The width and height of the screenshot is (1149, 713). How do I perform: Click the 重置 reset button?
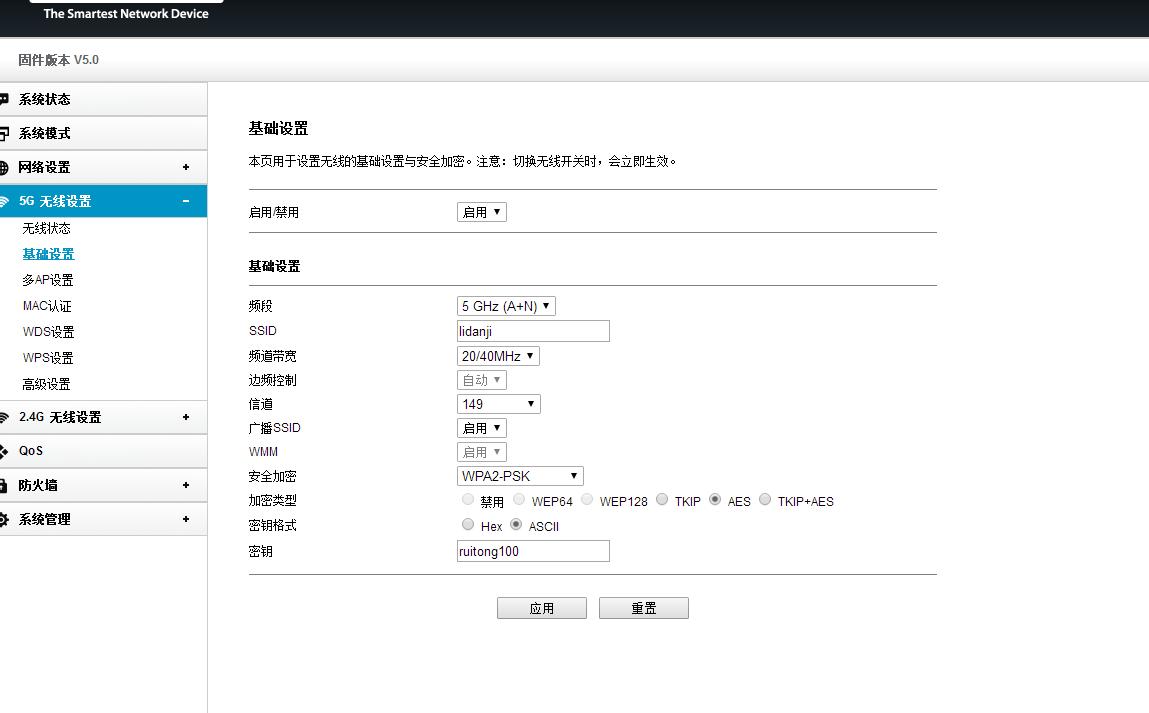[643, 607]
